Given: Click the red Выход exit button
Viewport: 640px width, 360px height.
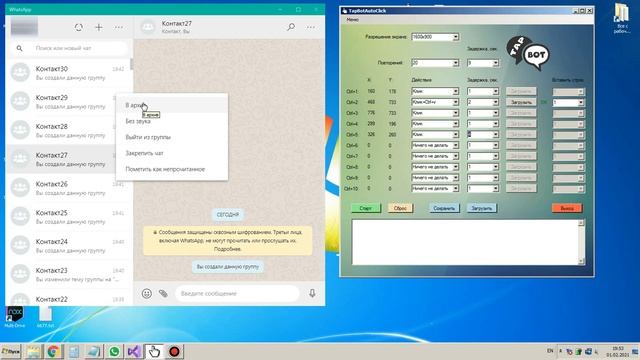Looking at the screenshot, I should (567, 208).
